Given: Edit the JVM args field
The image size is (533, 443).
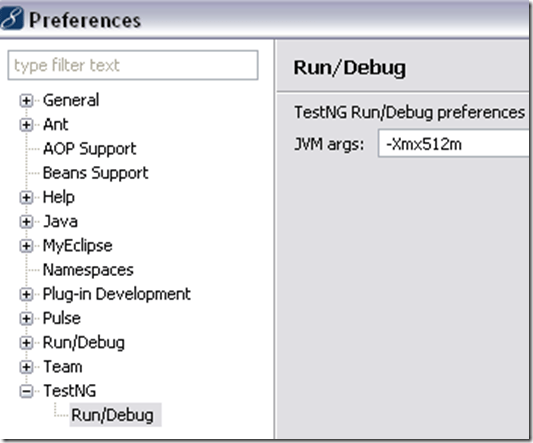Looking at the screenshot, I should pyautogui.click(x=453, y=144).
